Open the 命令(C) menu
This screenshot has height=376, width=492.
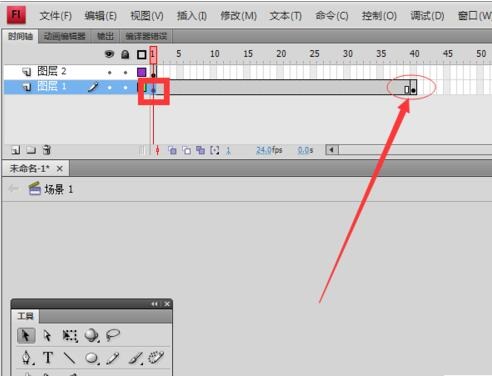click(x=332, y=16)
